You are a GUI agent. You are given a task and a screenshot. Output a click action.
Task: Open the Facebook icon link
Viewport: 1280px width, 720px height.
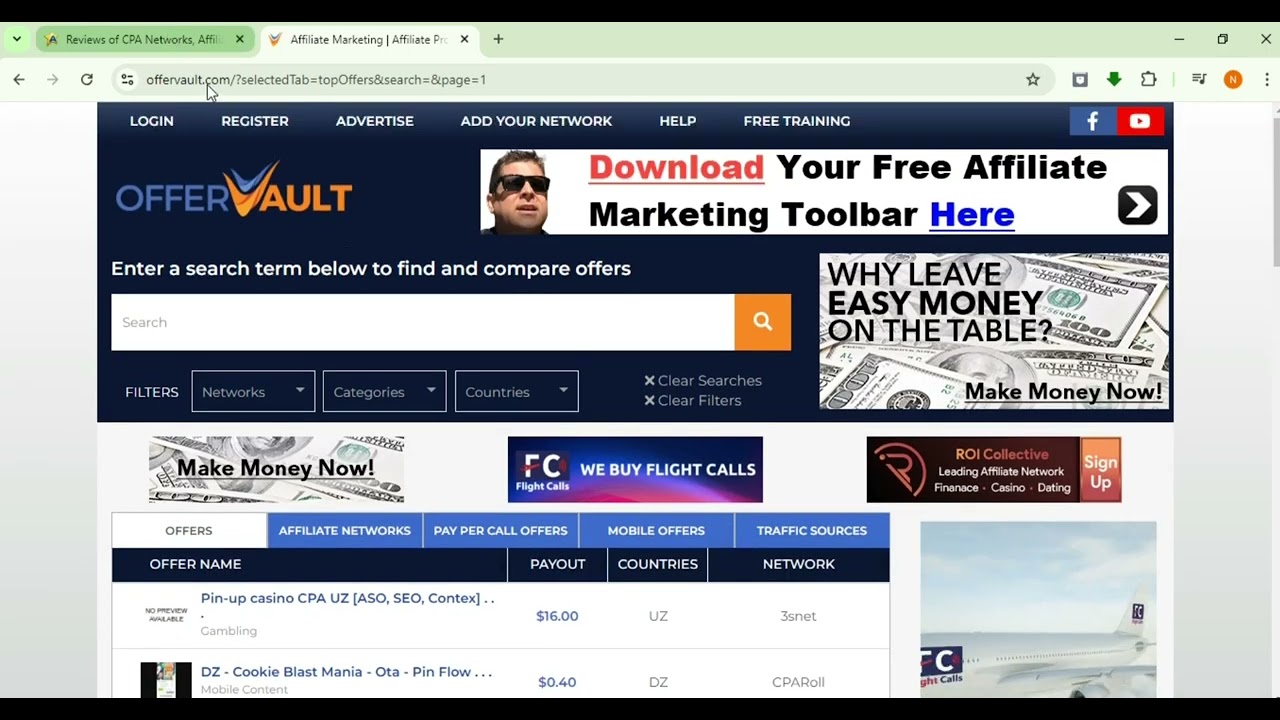click(1093, 121)
